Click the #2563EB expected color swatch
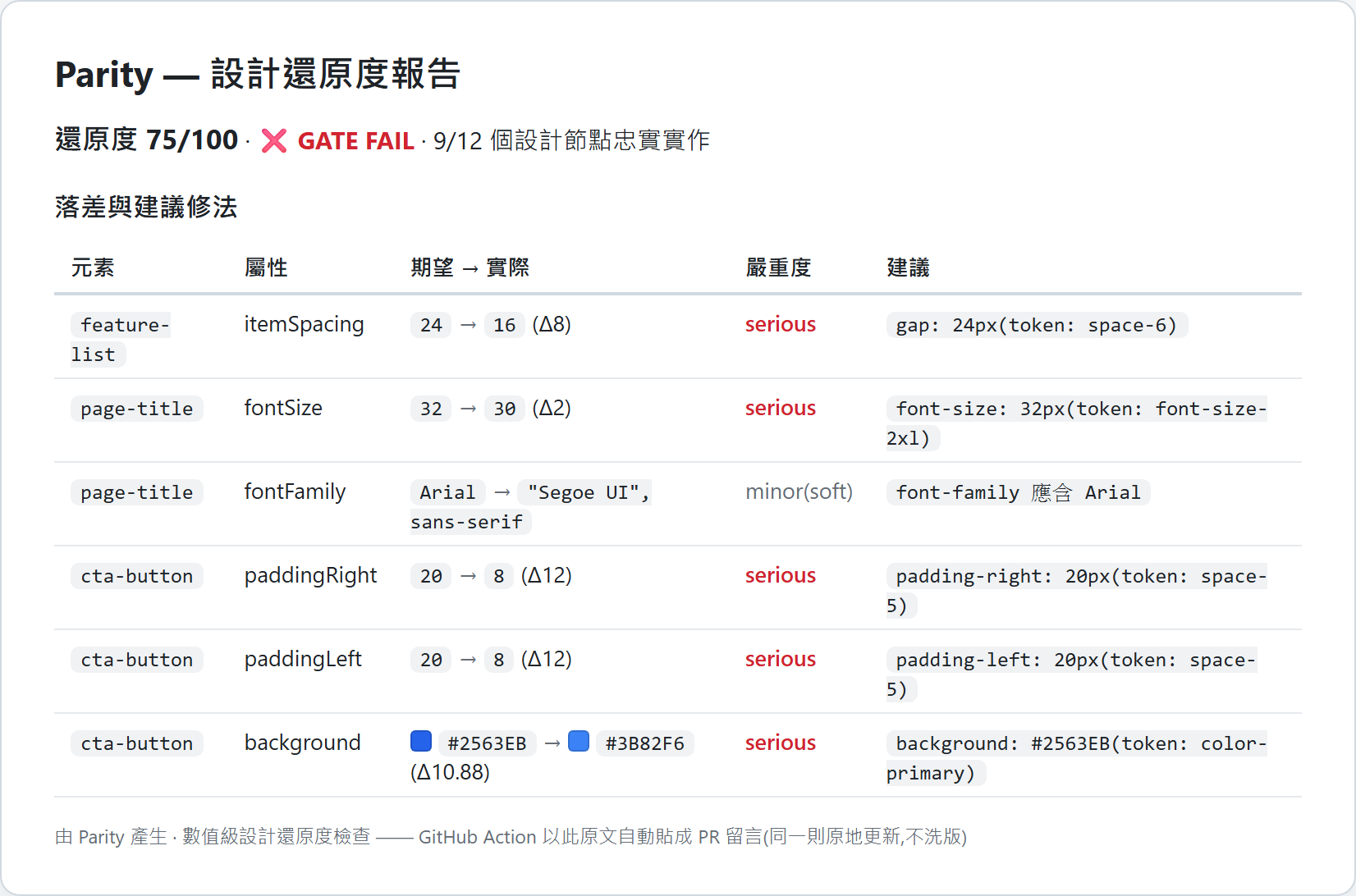 click(x=421, y=741)
